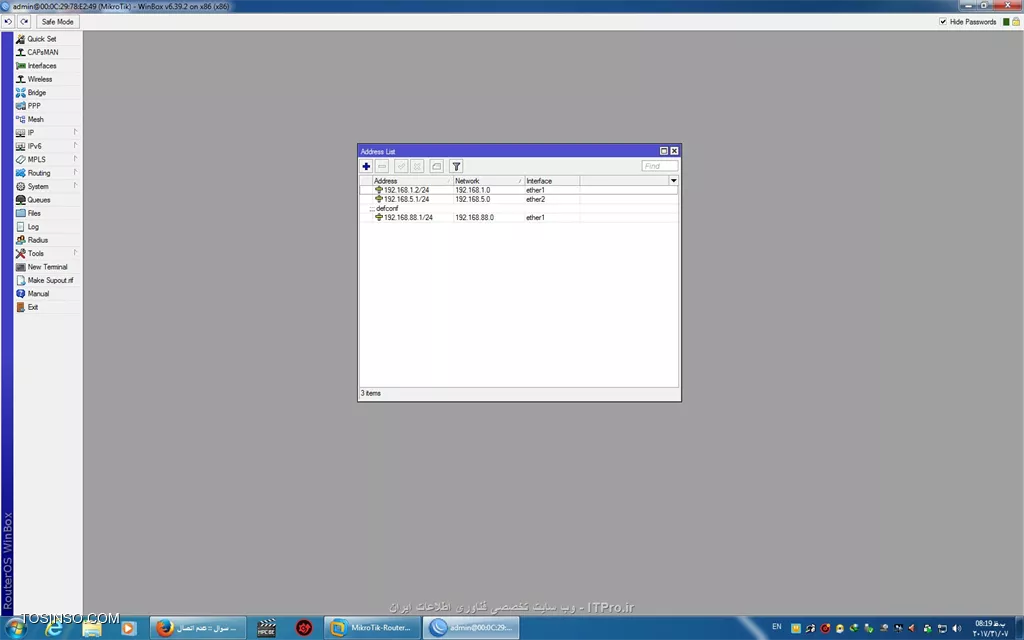Open the Interfaces menu item
The image size is (1024, 640).
point(42,66)
